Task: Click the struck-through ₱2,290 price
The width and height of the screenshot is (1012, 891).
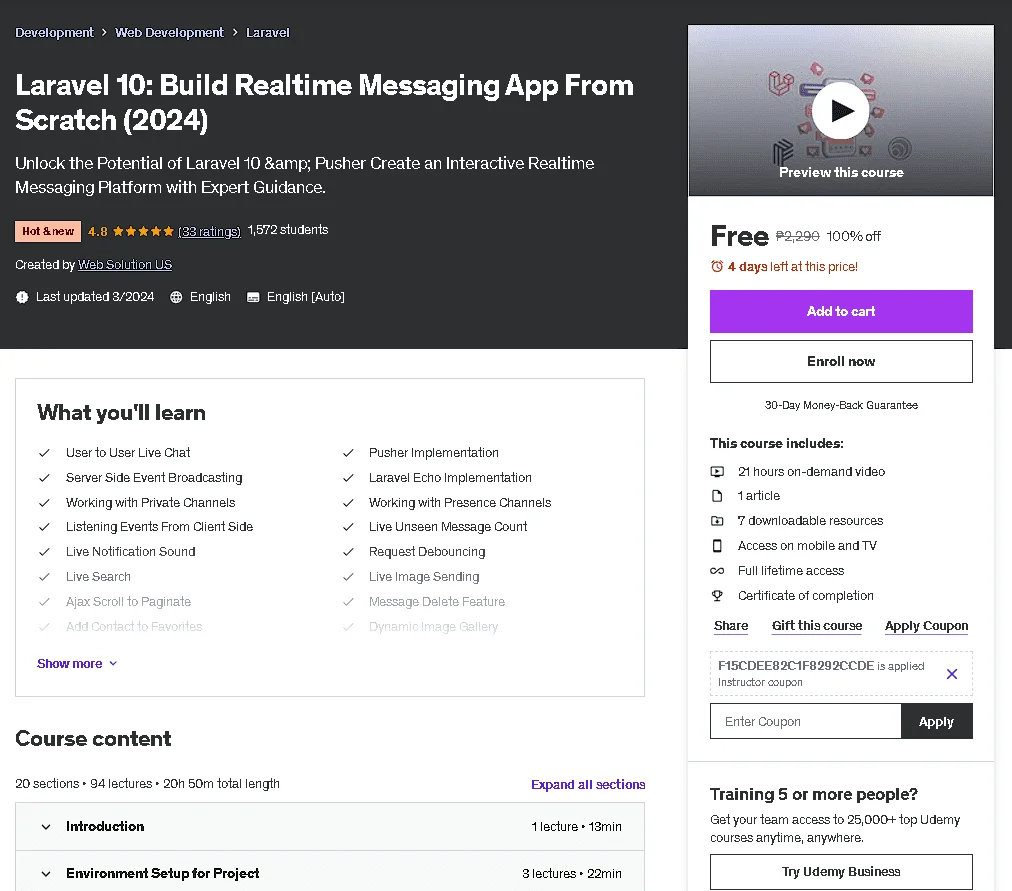Action: pyautogui.click(x=797, y=236)
